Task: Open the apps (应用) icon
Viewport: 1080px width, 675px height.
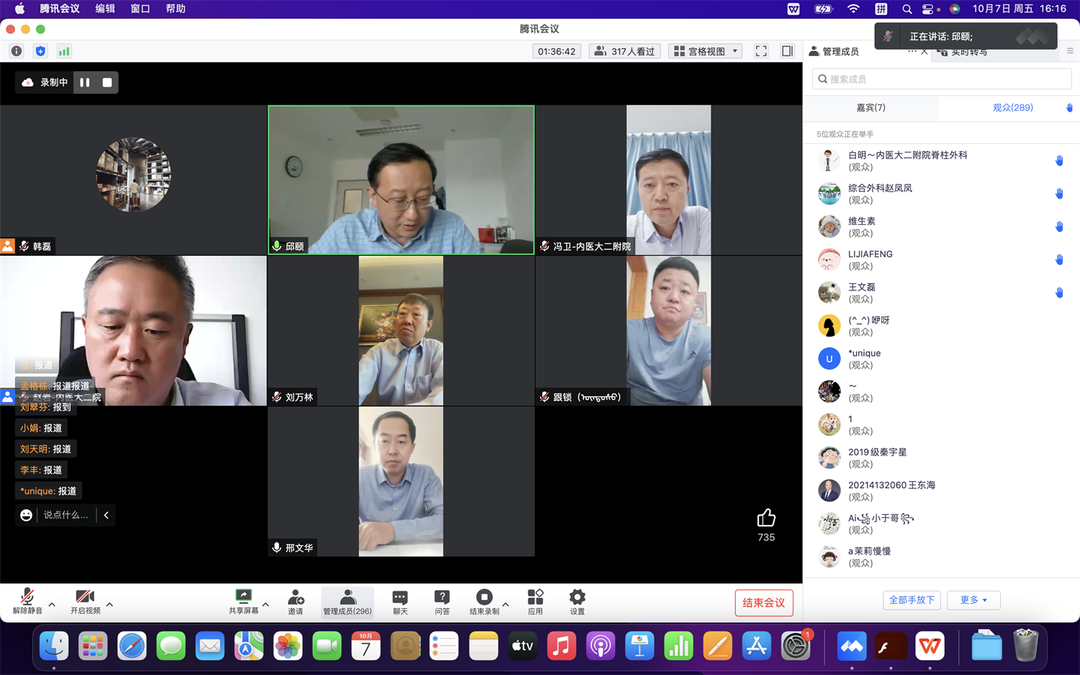Action: pos(535,598)
